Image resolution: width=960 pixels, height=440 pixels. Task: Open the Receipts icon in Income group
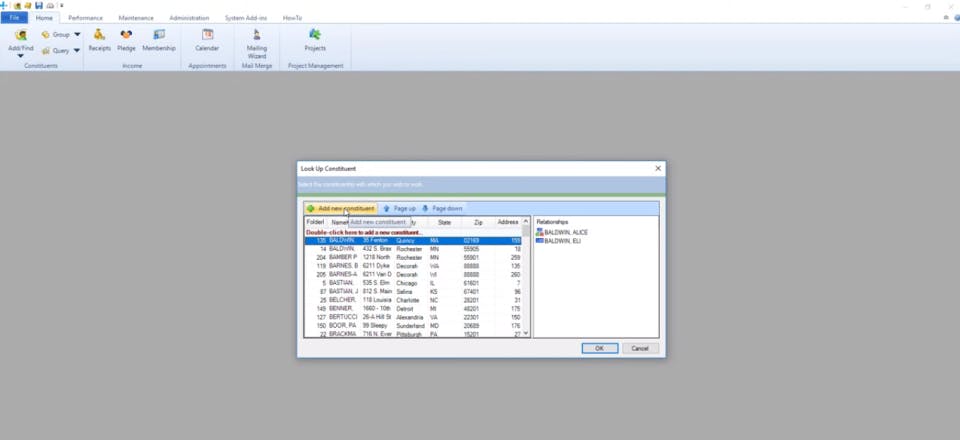pos(99,40)
